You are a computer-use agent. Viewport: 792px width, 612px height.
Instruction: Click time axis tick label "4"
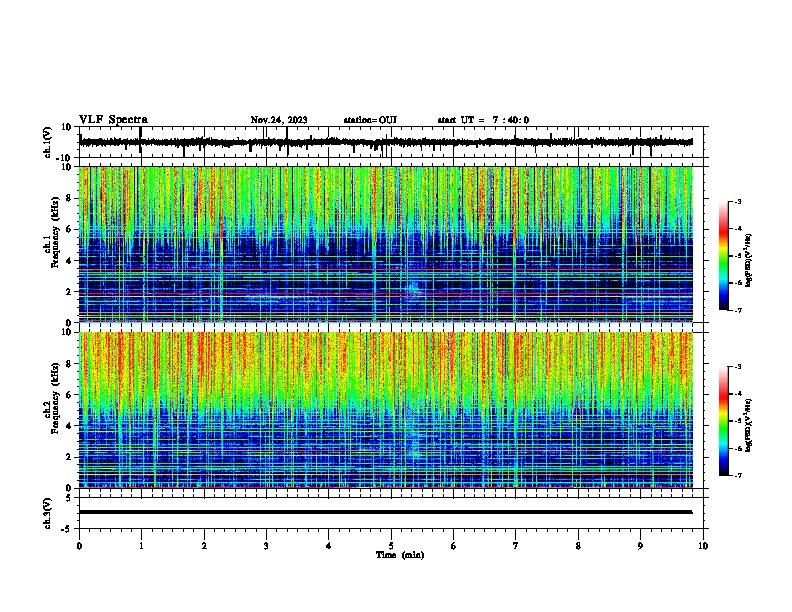pyautogui.click(x=329, y=546)
